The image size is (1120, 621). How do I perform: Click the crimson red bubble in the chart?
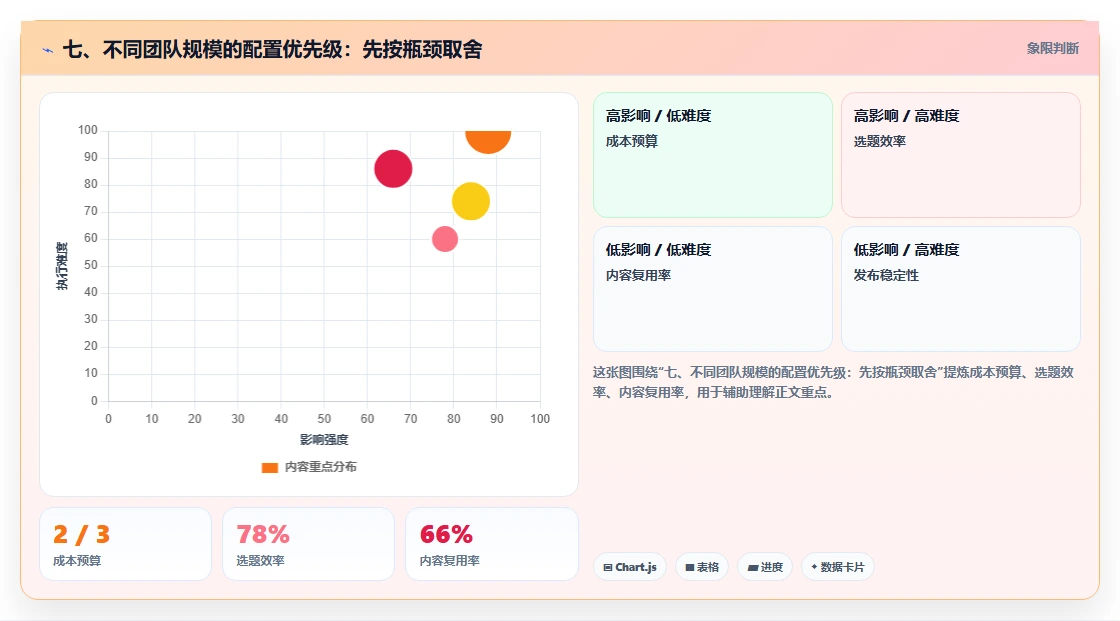(x=394, y=169)
